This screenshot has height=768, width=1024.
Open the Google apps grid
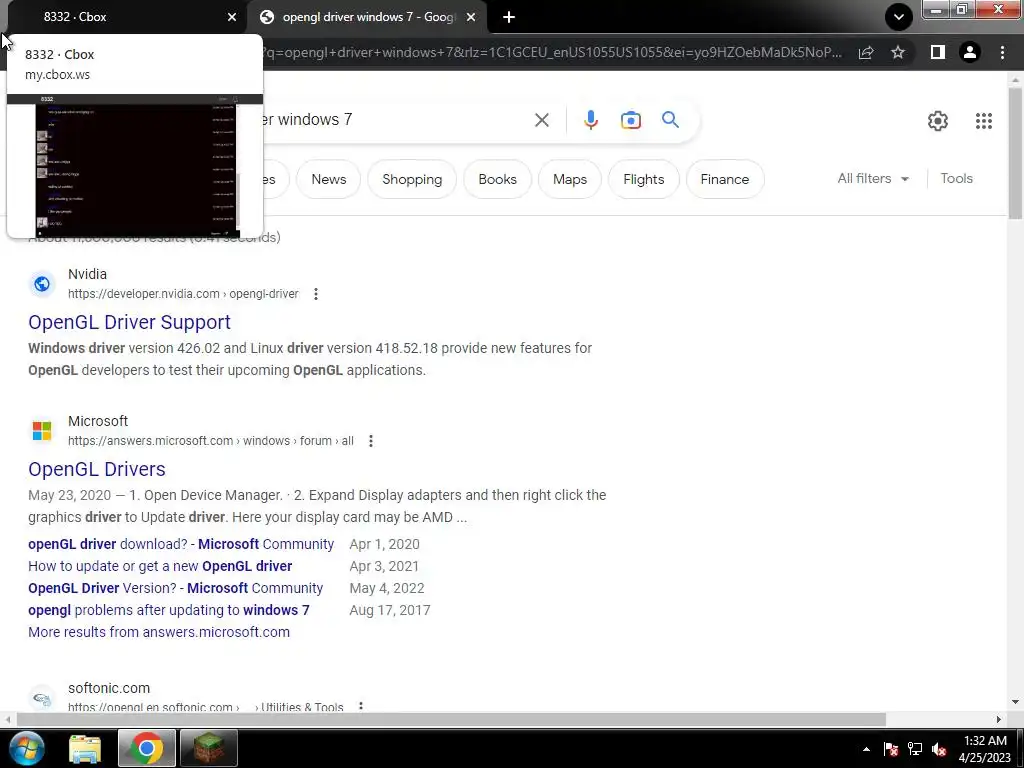pos(984,121)
